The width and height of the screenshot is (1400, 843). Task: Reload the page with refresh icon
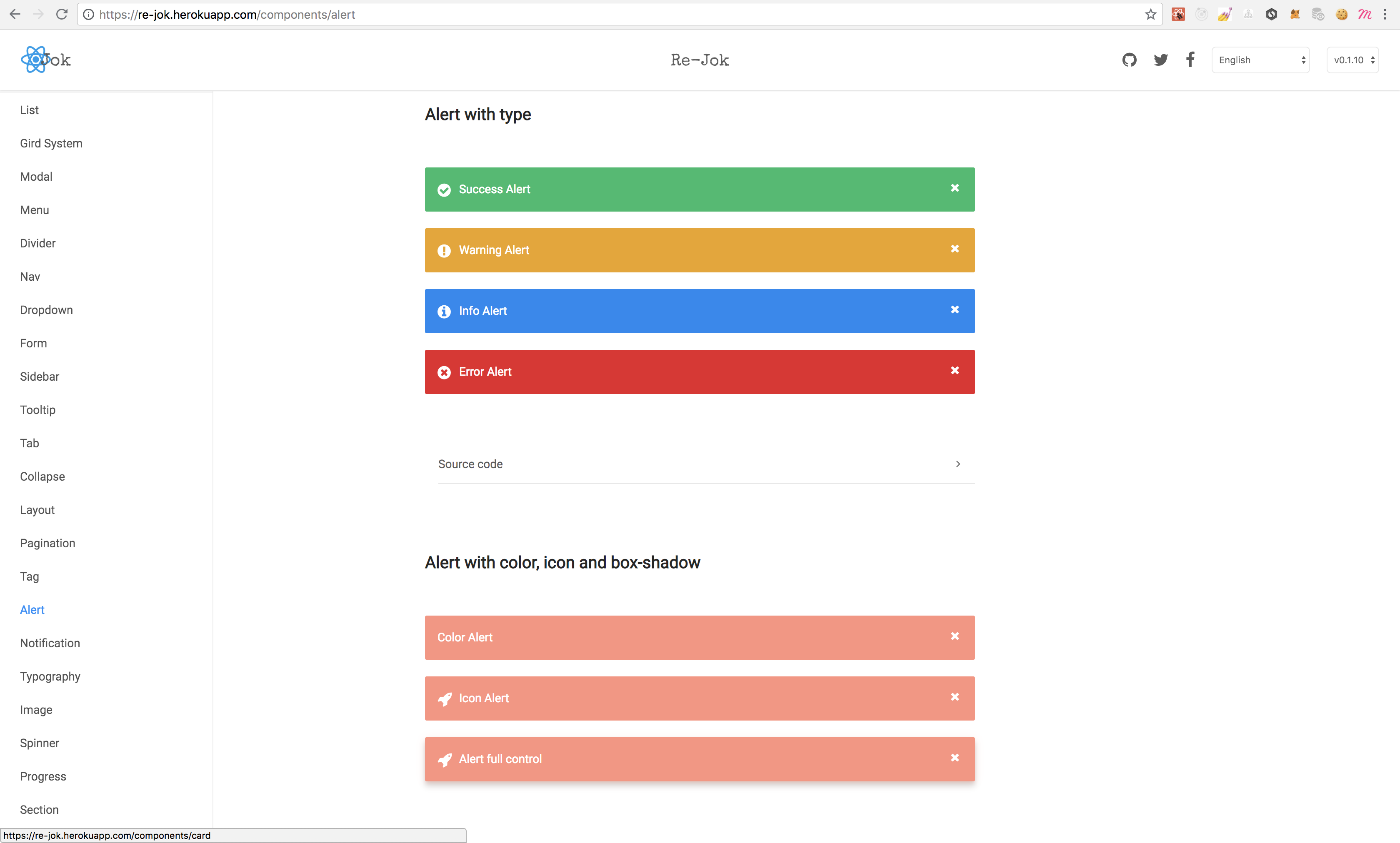62,14
